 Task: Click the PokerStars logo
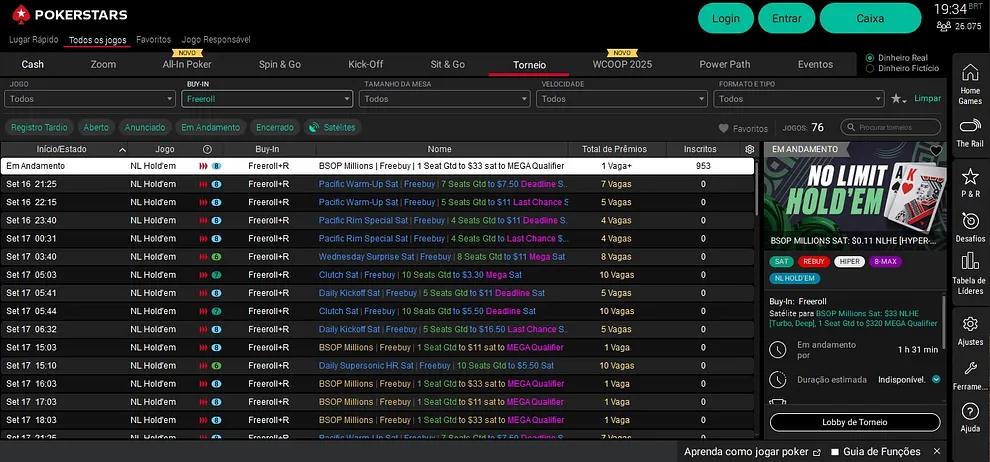click(69, 15)
